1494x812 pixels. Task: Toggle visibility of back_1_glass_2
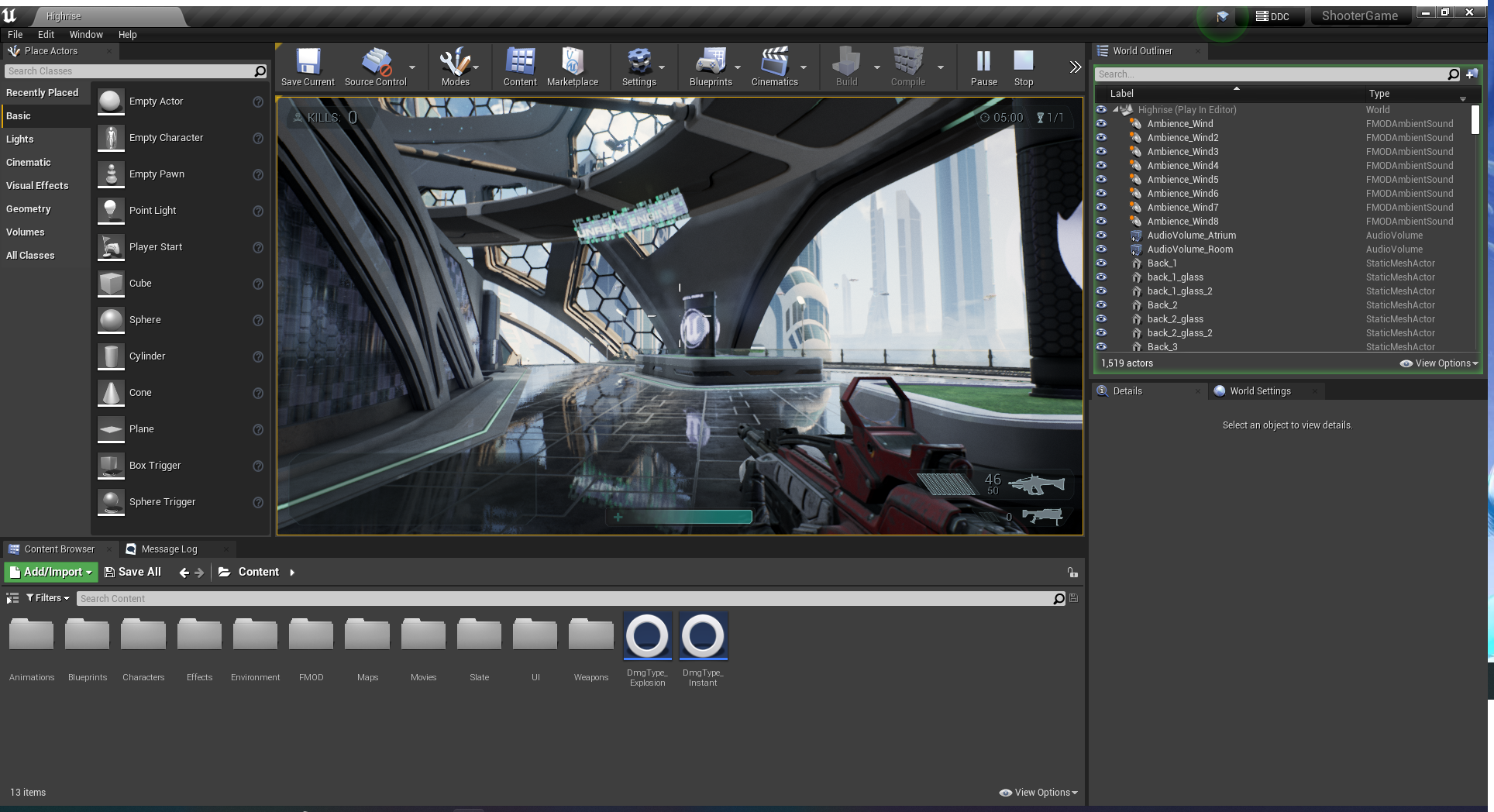click(x=1101, y=291)
